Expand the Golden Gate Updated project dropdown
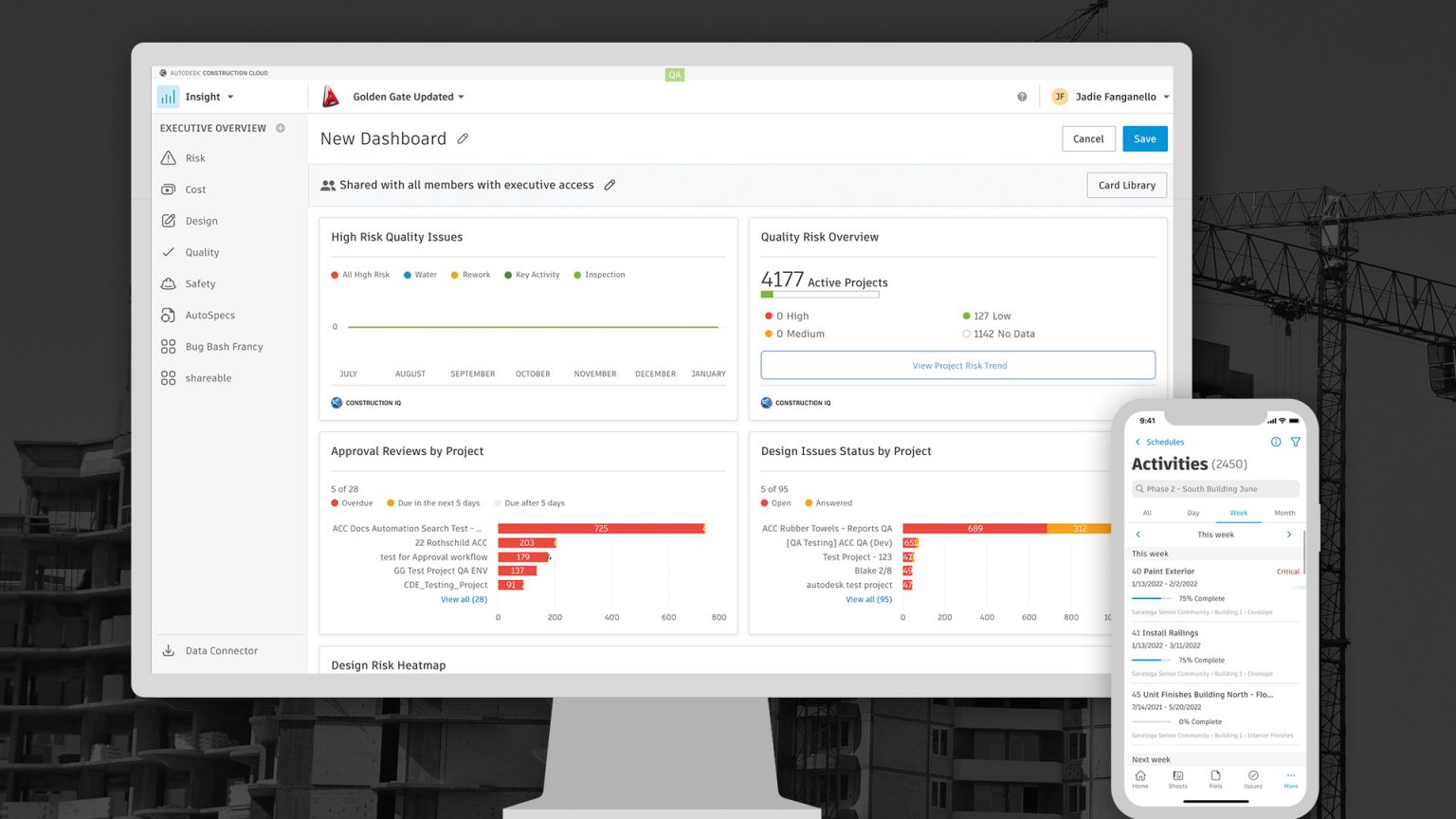Viewport: 1456px width, 819px height. coord(462,97)
